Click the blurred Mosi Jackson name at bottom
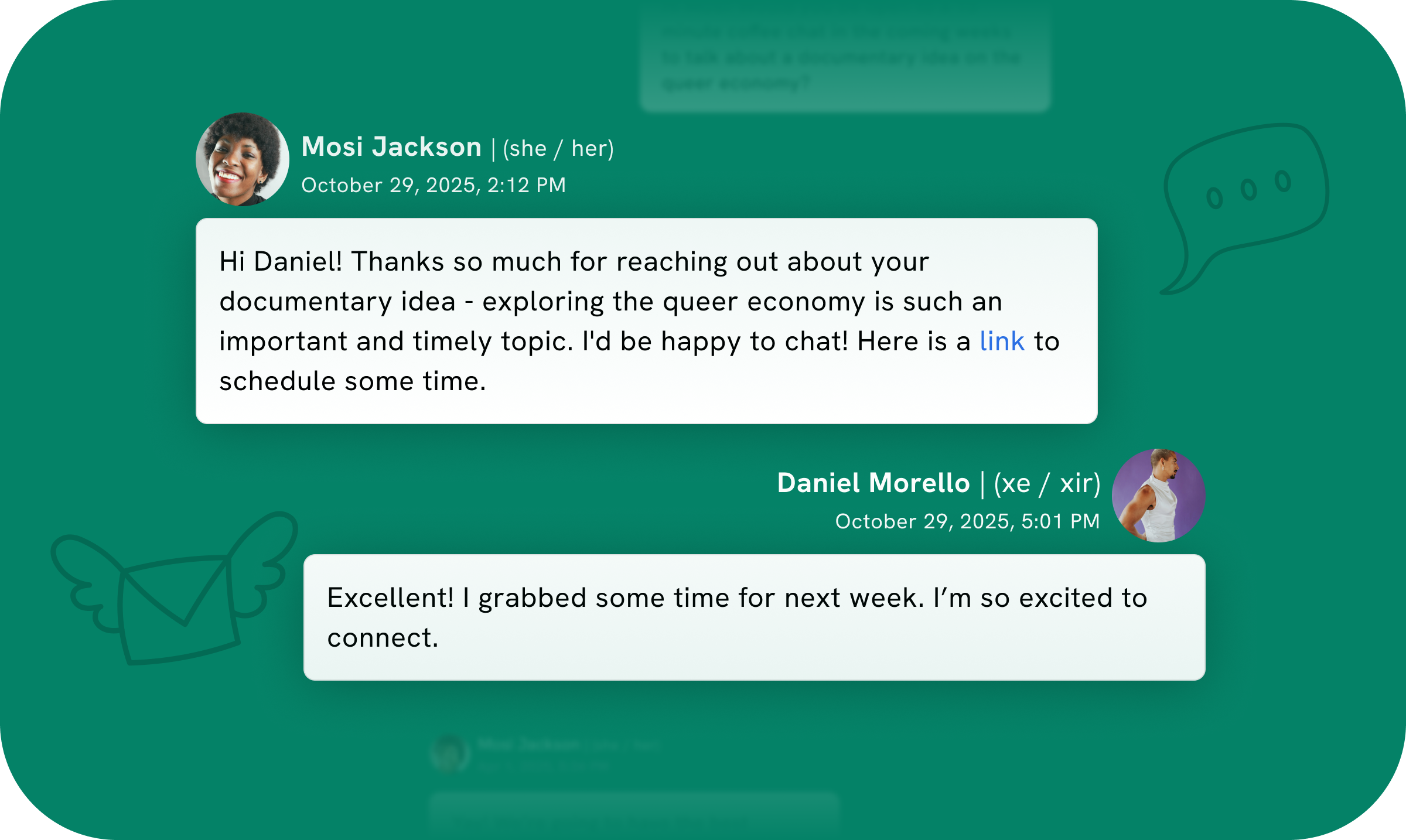1406x840 pixels. (x=528, y=745)
